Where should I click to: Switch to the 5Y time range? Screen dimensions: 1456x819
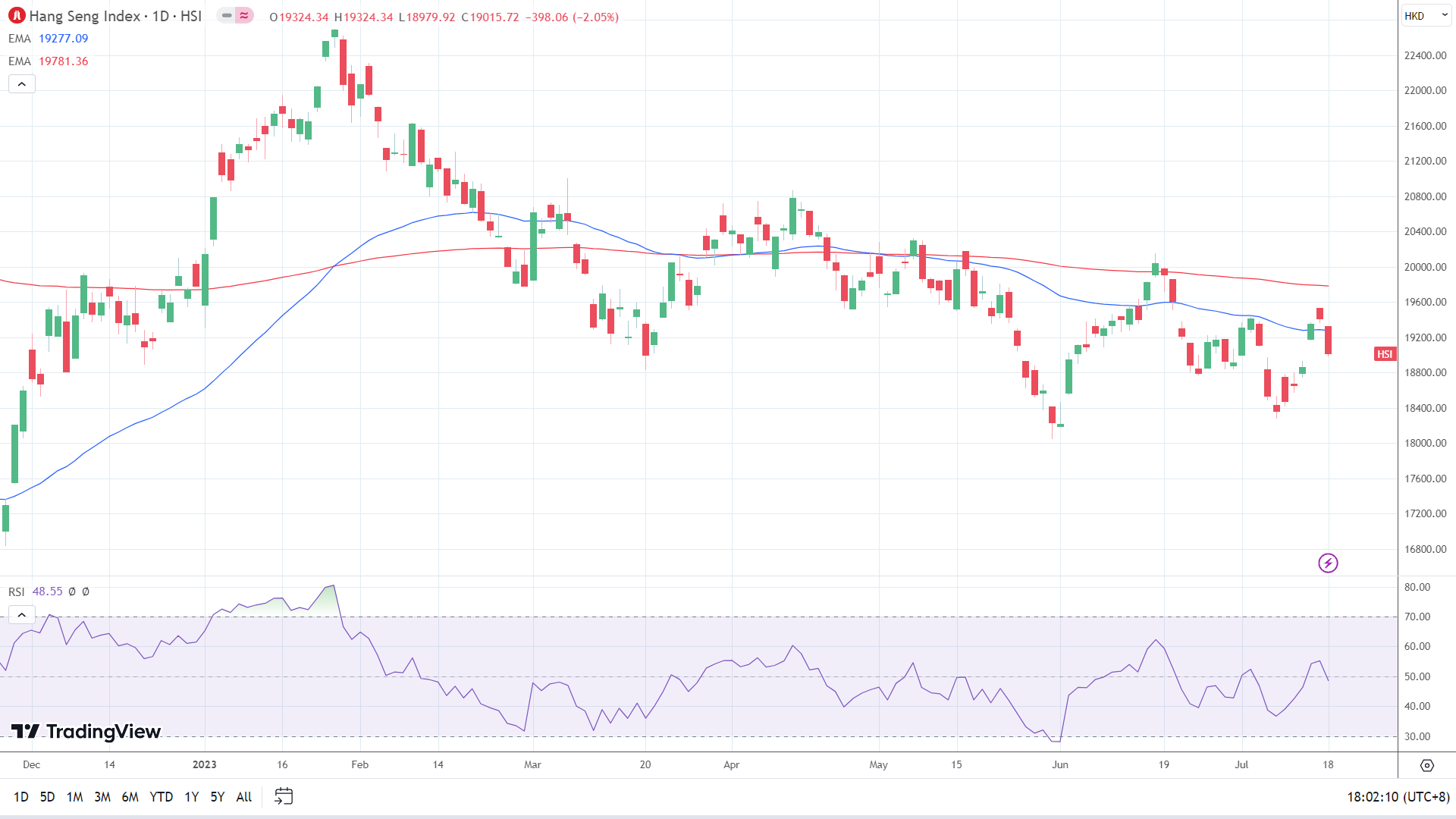point(218,797)
